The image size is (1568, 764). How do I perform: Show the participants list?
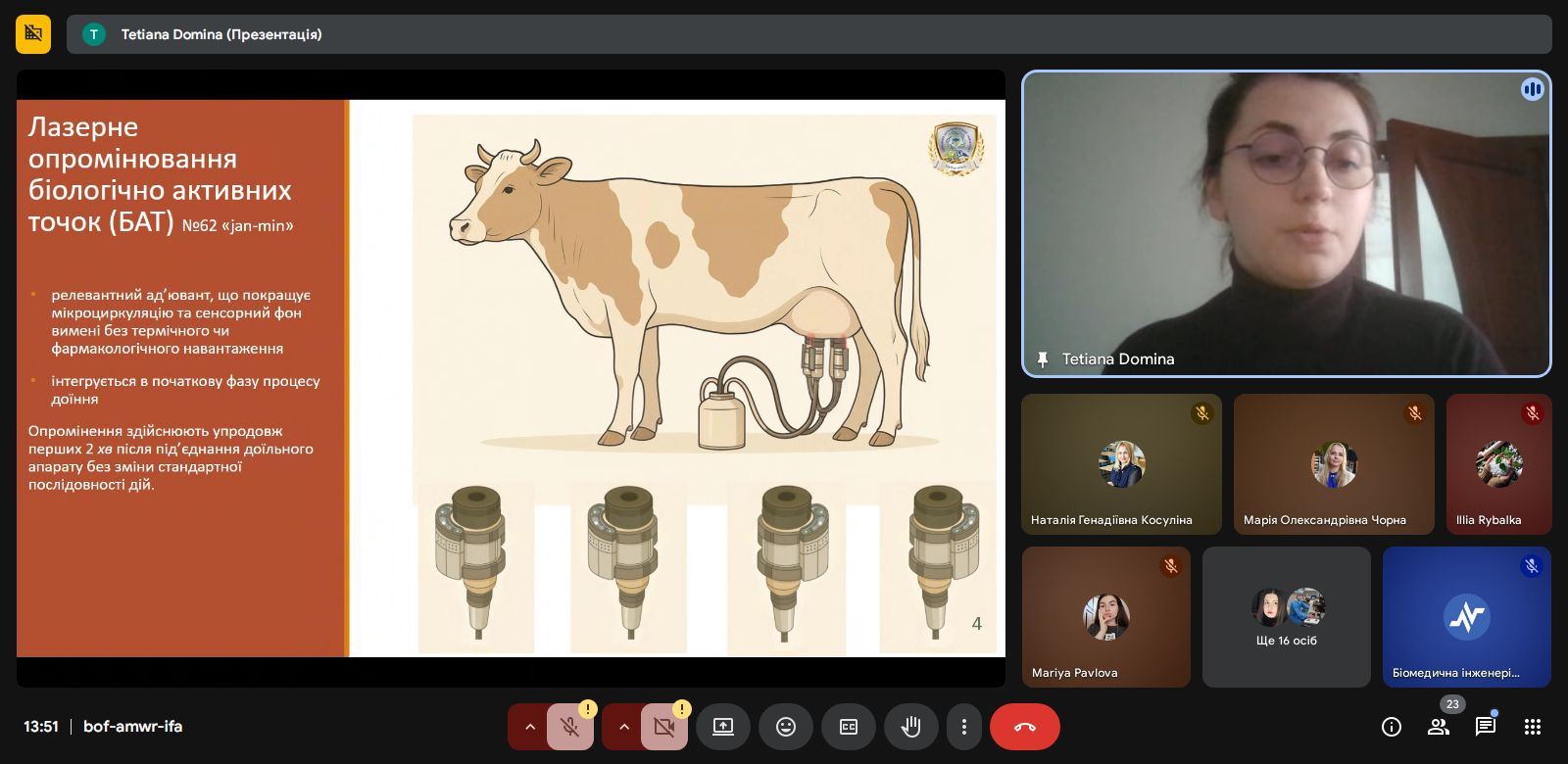click(1438, 727)
